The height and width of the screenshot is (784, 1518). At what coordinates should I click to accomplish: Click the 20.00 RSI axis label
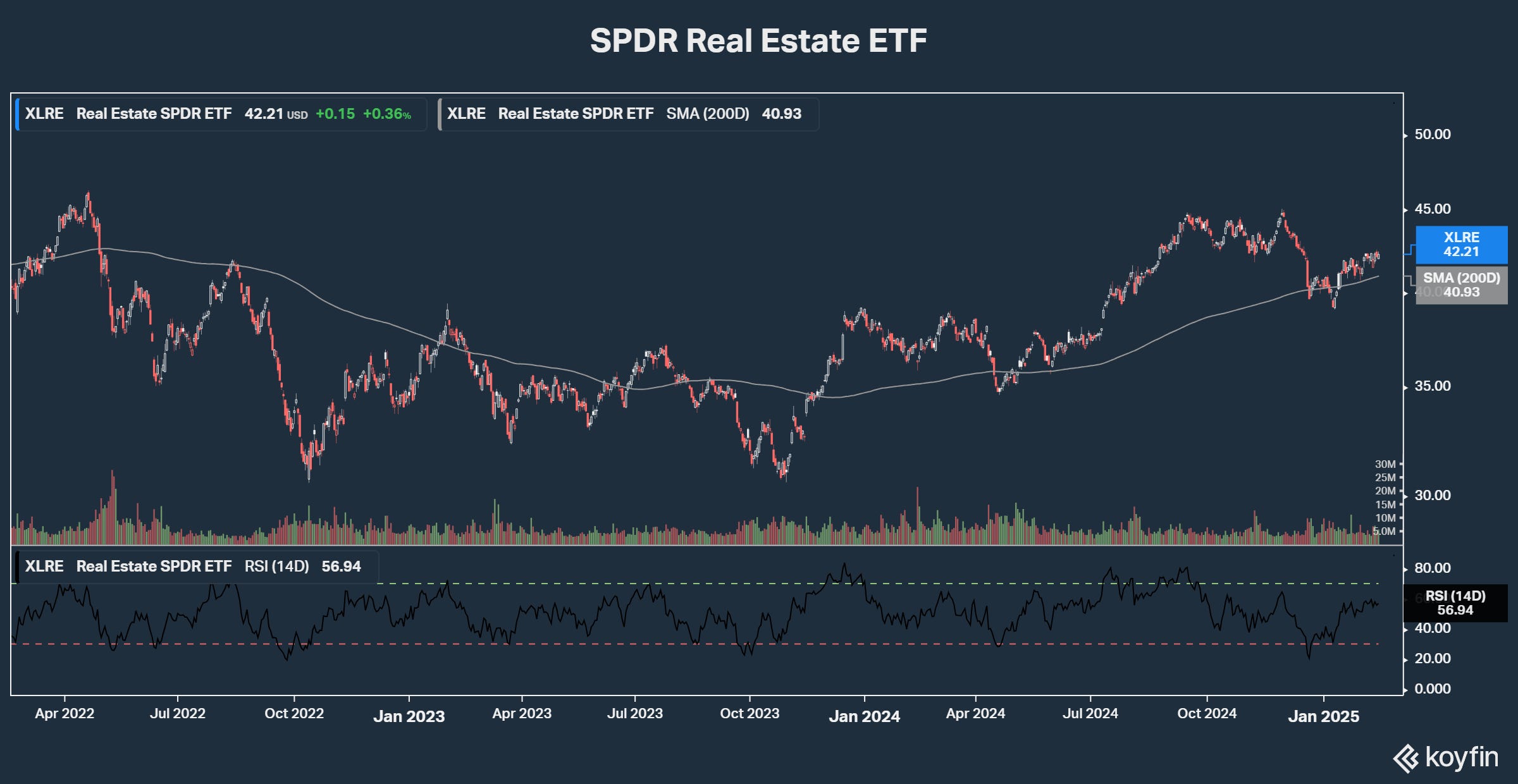(x=1433, y=658)
